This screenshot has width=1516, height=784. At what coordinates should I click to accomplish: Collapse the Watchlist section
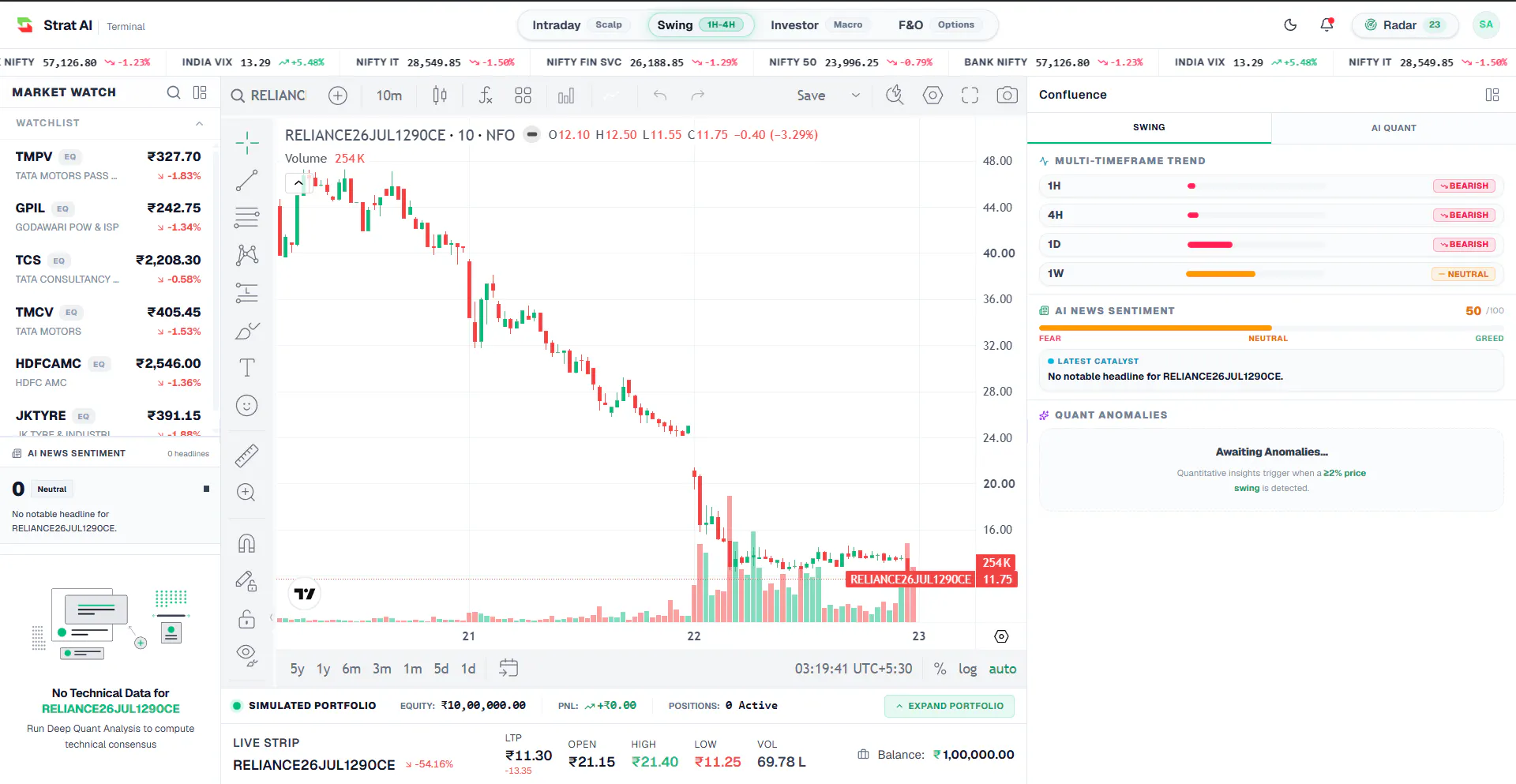click(200, 123)
